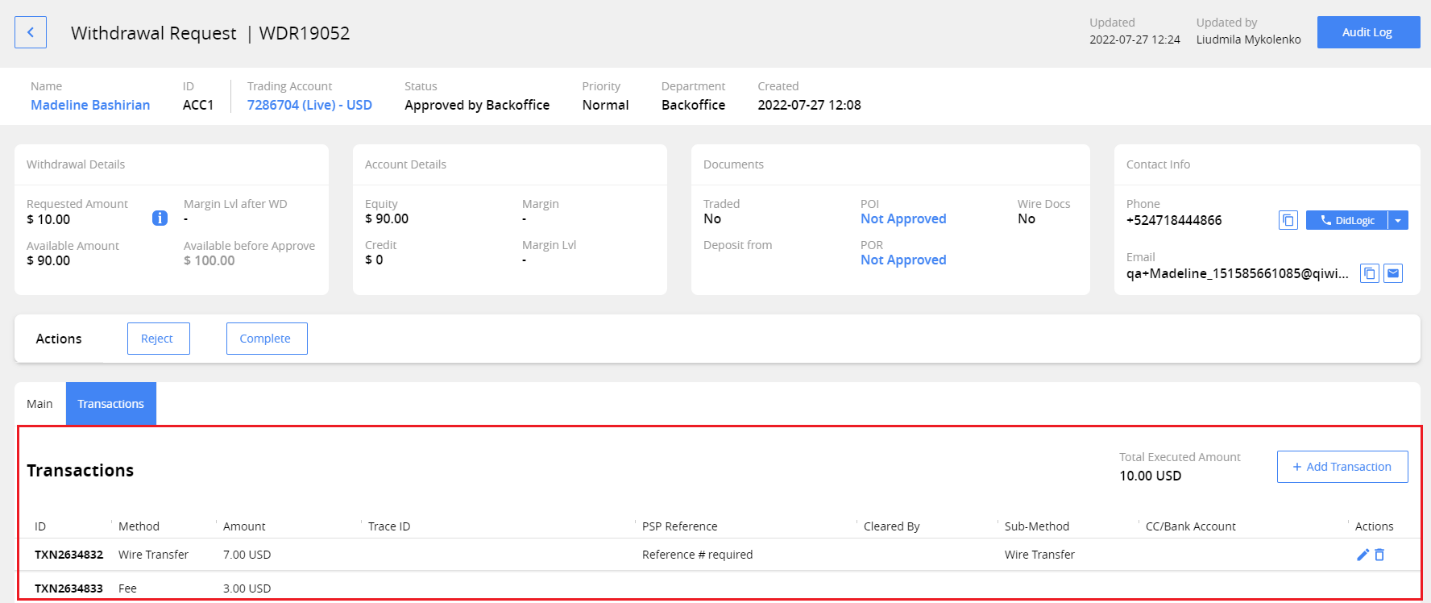Select the Transactions tab
The height and width of the screenshot is (603, 1431).
(x=110, y=403)
